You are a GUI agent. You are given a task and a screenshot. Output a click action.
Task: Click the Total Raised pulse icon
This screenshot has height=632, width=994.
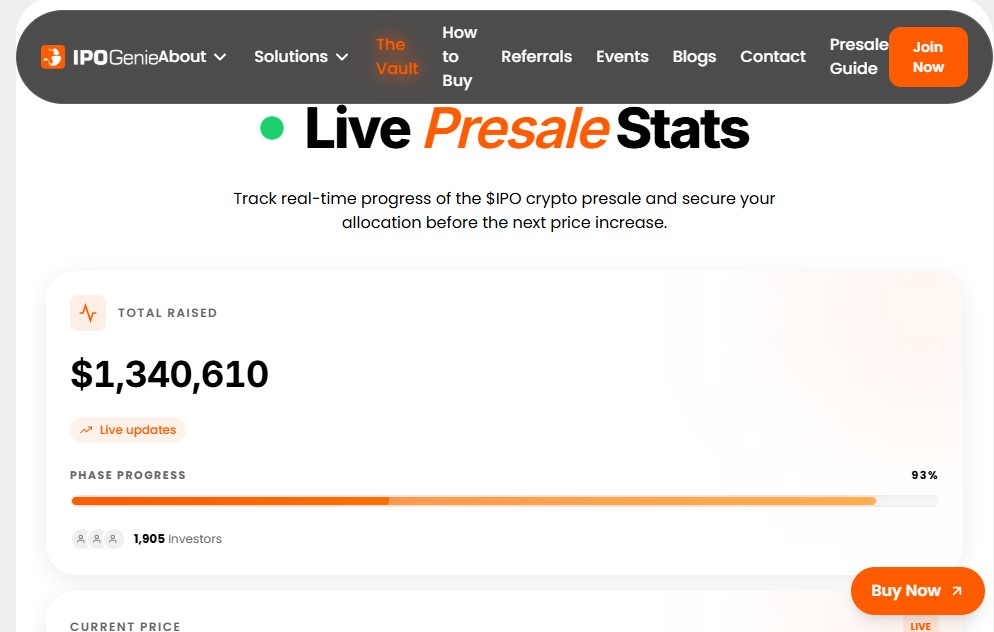pyautogui.click(x=88, y=313)
